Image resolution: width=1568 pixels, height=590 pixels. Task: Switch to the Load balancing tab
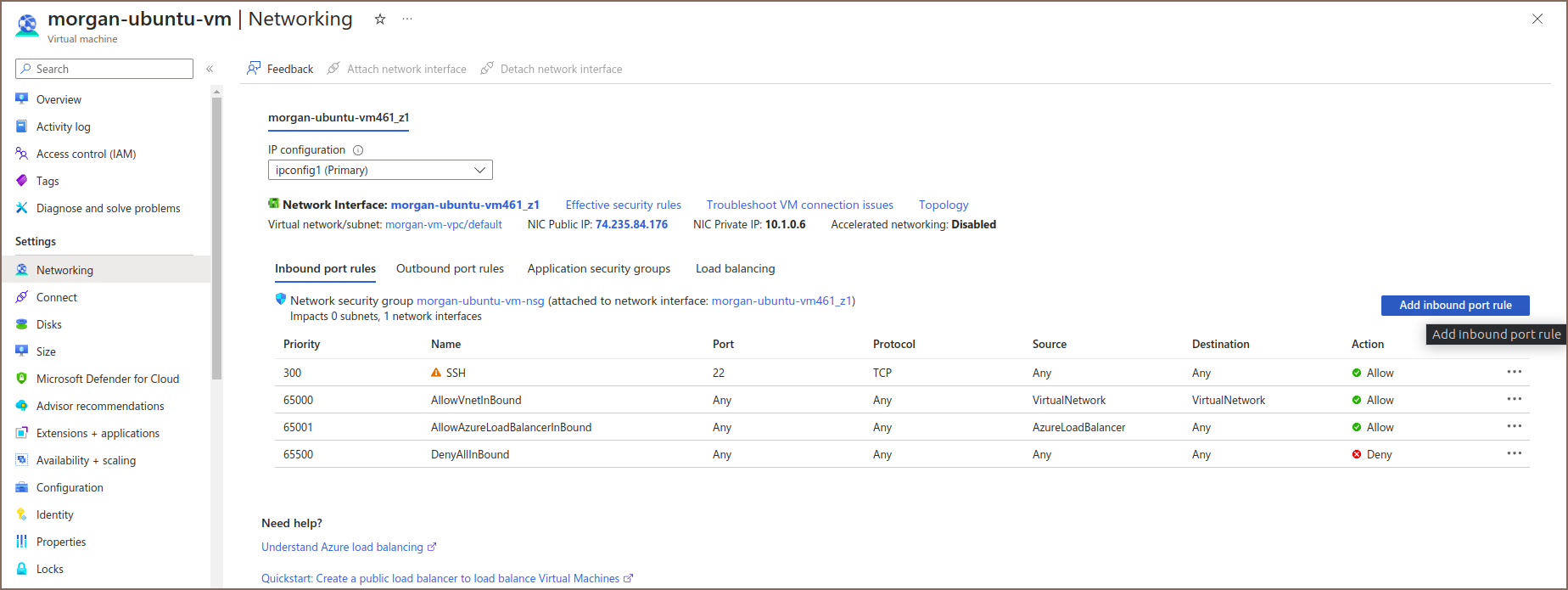pyautogui.click(x=735, y=268)
